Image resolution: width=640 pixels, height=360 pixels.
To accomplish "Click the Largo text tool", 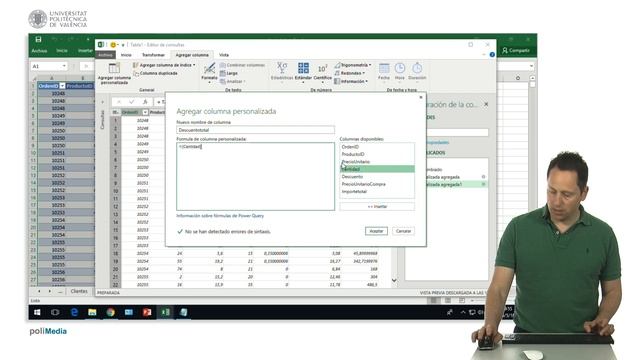I will point(229,73).
